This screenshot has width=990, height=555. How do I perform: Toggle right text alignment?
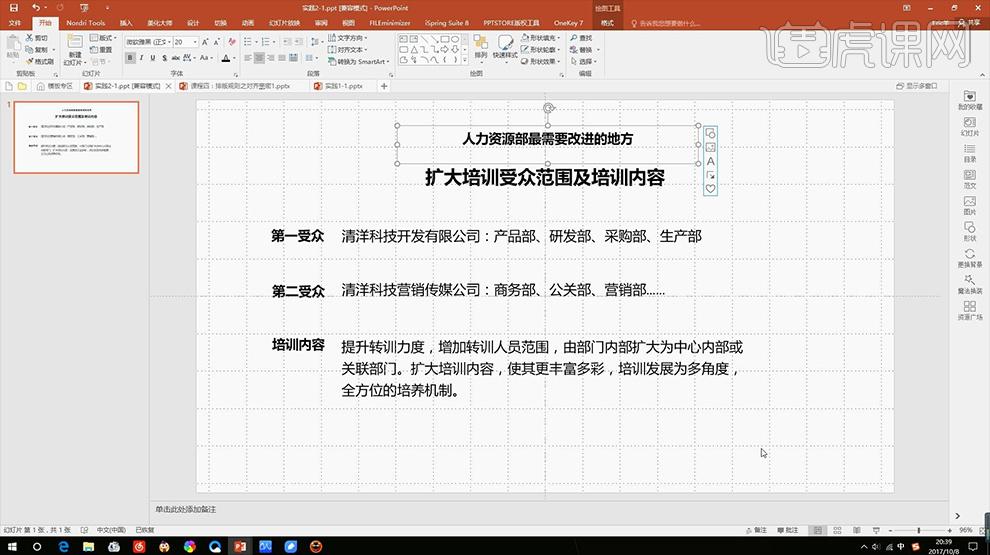[x=270, y=58]
